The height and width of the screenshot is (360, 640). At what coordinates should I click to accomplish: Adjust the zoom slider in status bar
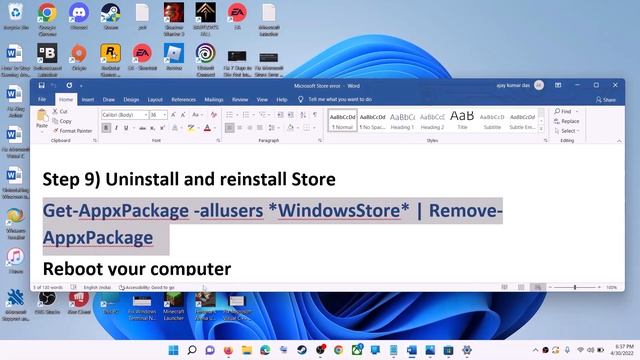[575, 287]
